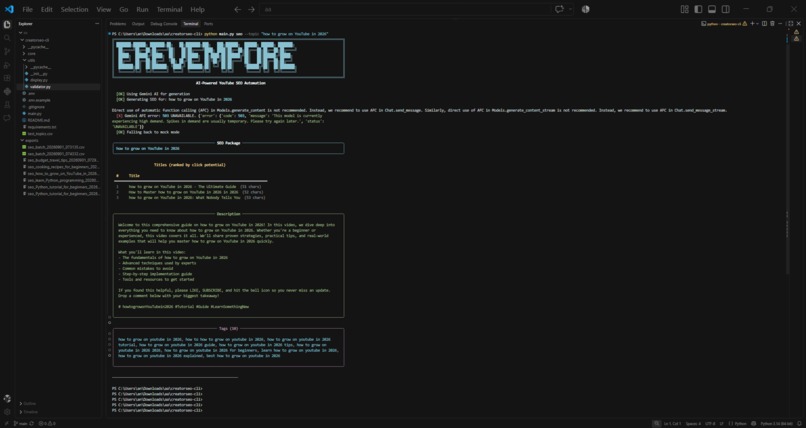The image size is (806, 428).
Task: Collapse the utils folder
Action: 31,60
